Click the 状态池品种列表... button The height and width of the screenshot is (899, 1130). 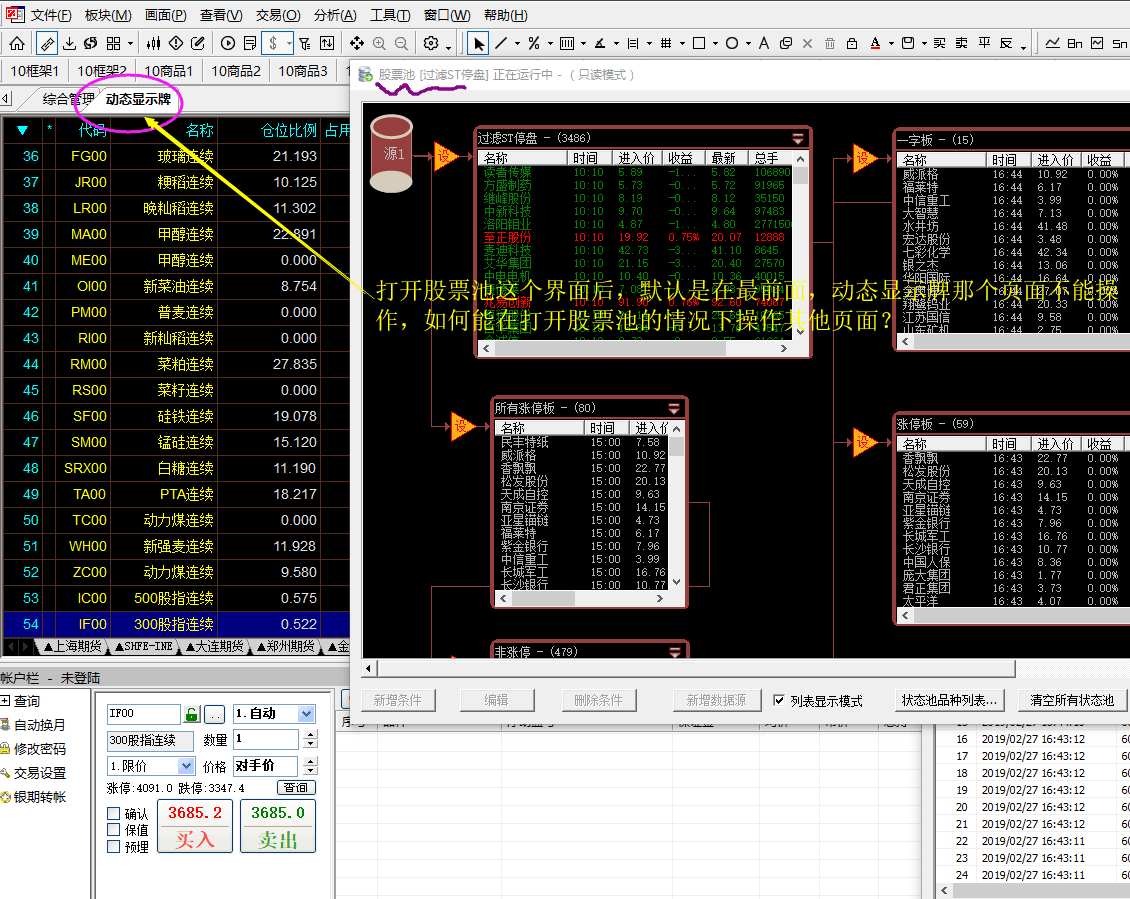949,700
